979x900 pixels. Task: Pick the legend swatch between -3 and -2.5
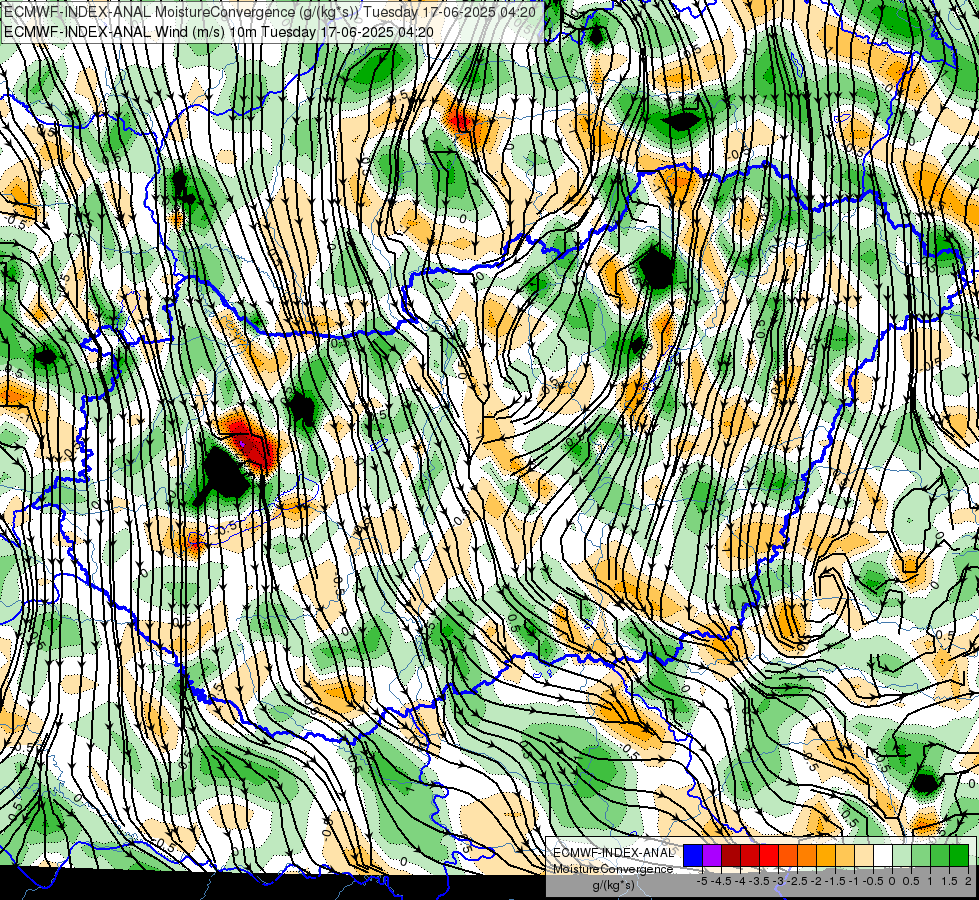788,855
